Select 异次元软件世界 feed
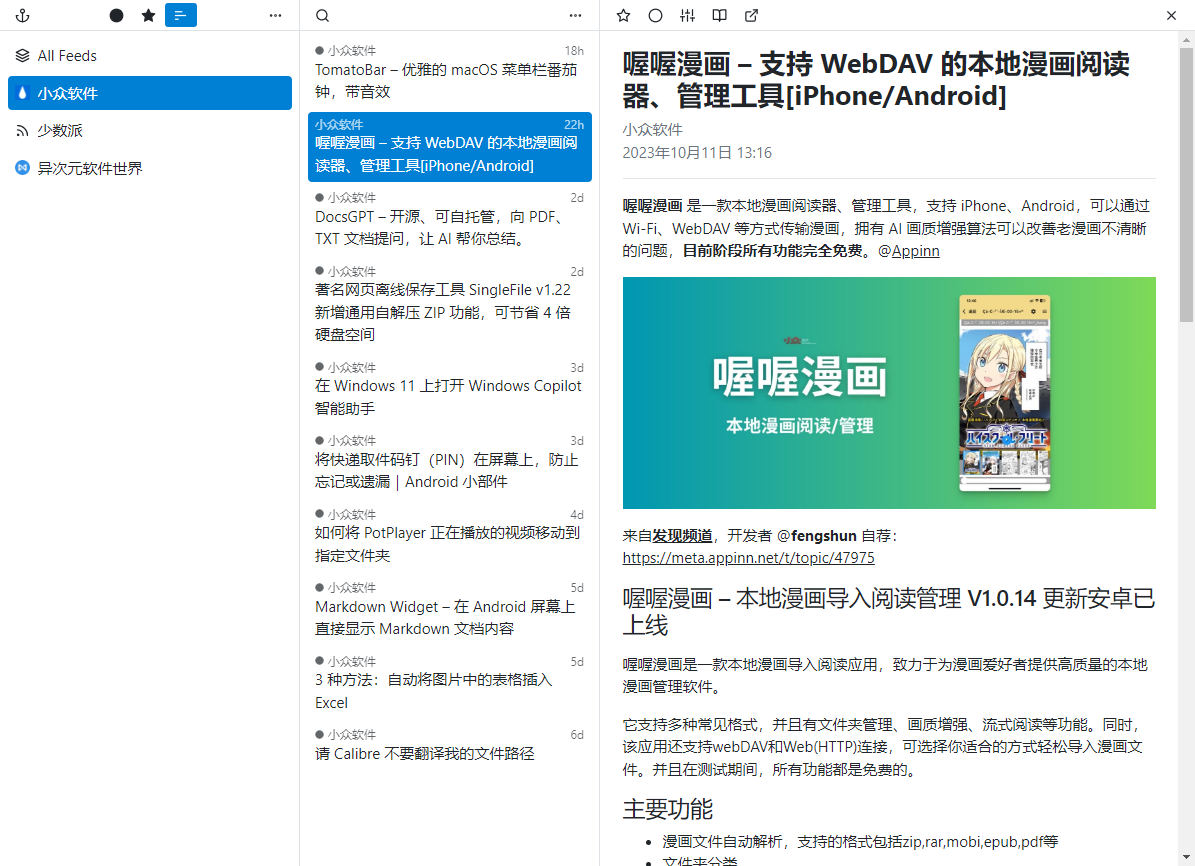The width and height of the screenshot is (1195, 866). (149, 168)
